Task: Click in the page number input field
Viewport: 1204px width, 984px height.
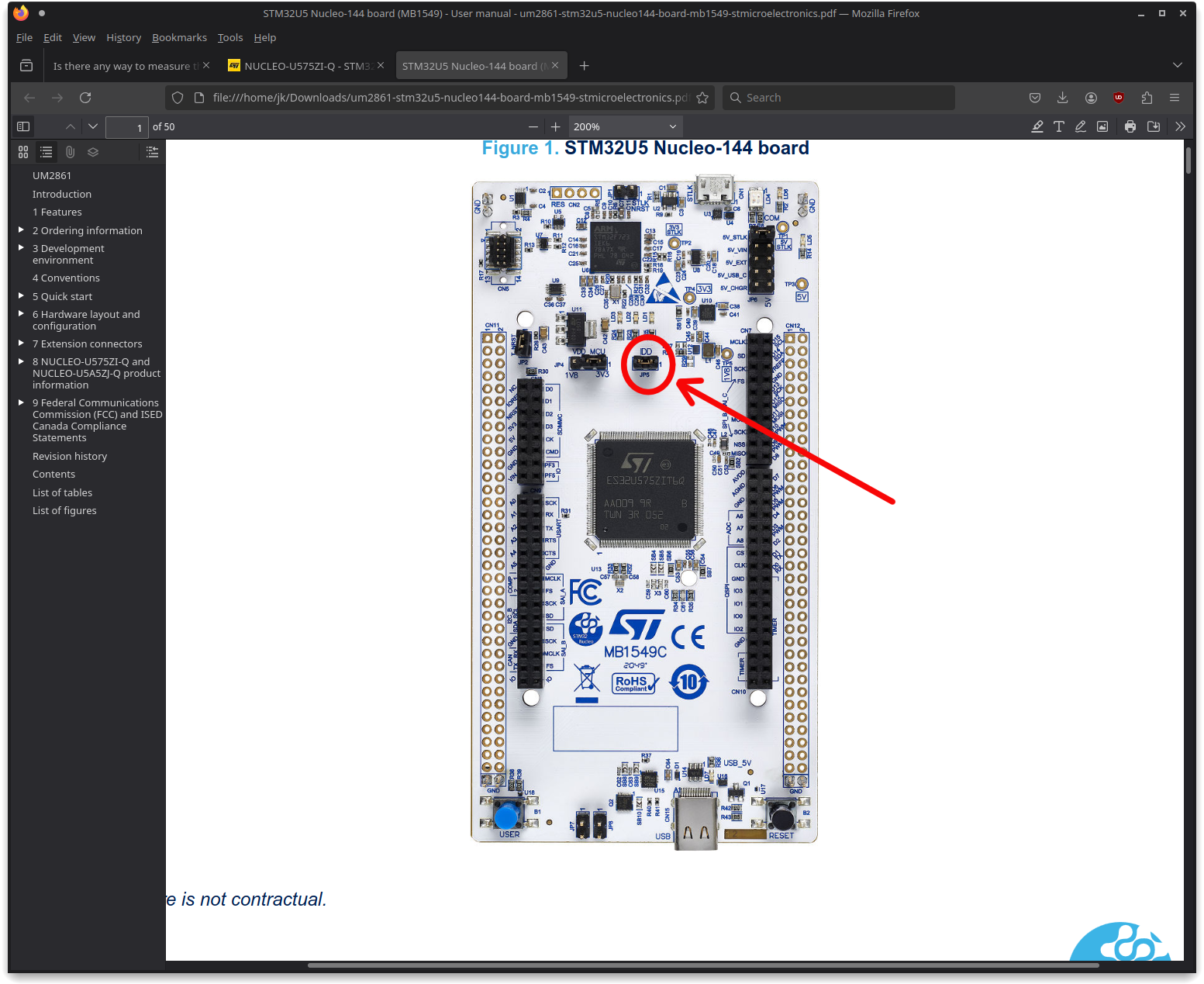Action: [126, 126]
